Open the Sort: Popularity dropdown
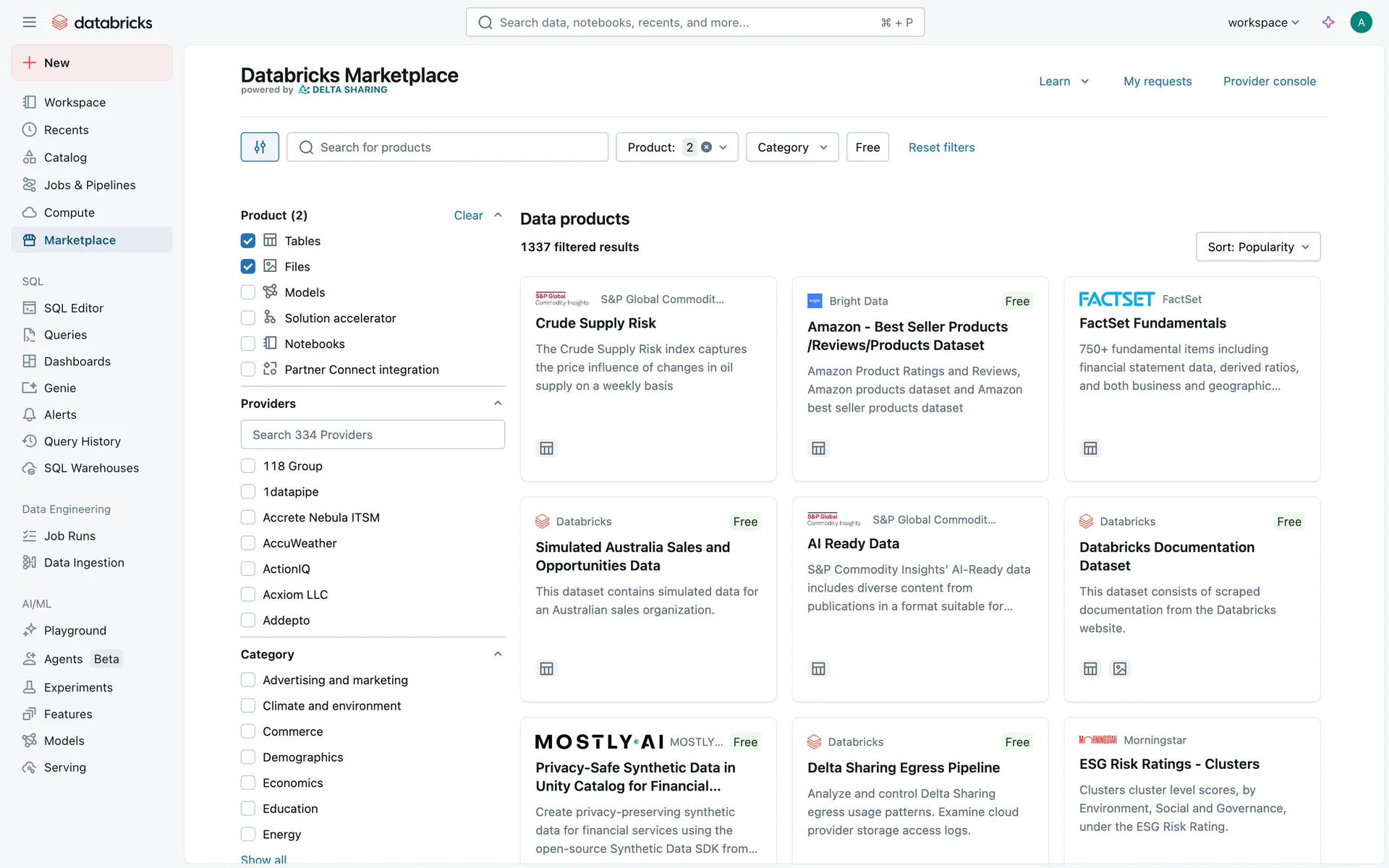The height and width of the screenshot is (868, 1389). tap(1257, 247)
